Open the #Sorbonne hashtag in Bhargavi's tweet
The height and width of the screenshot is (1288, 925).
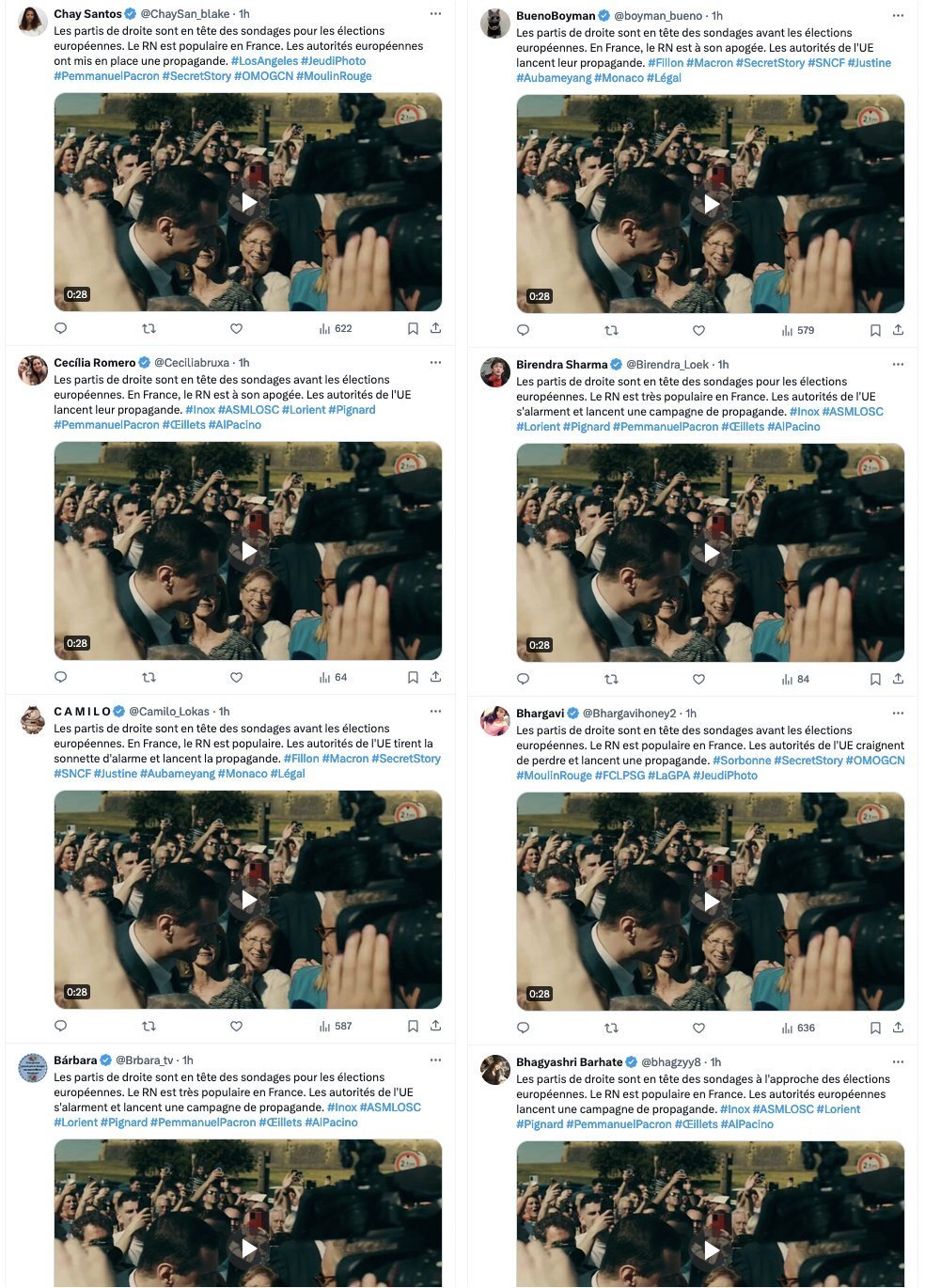coord(742,761)
